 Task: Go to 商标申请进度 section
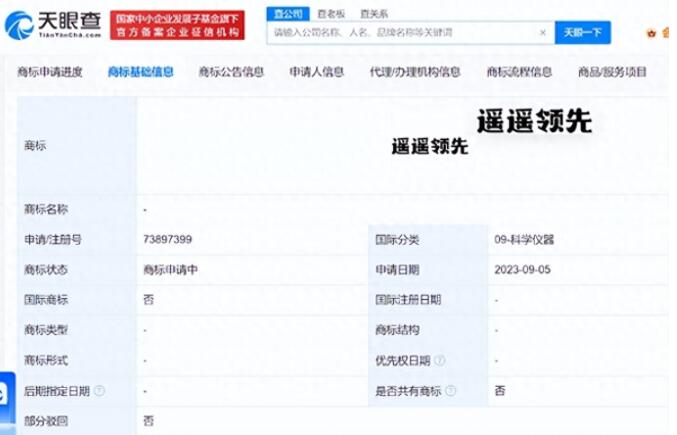[x=50, y=72]
